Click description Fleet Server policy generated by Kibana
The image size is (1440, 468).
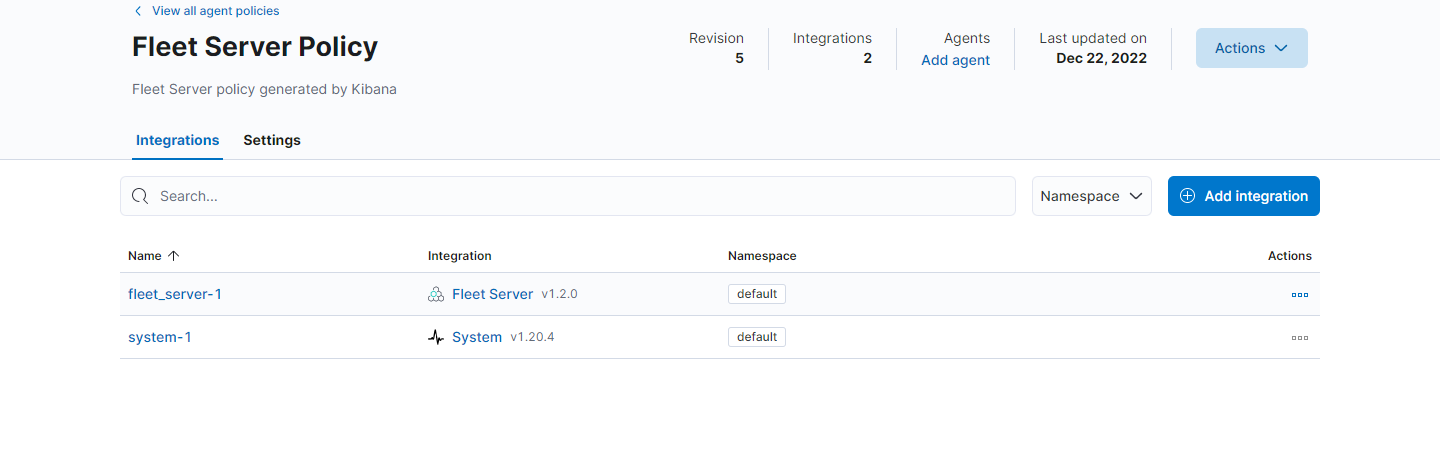click(264, 89)
